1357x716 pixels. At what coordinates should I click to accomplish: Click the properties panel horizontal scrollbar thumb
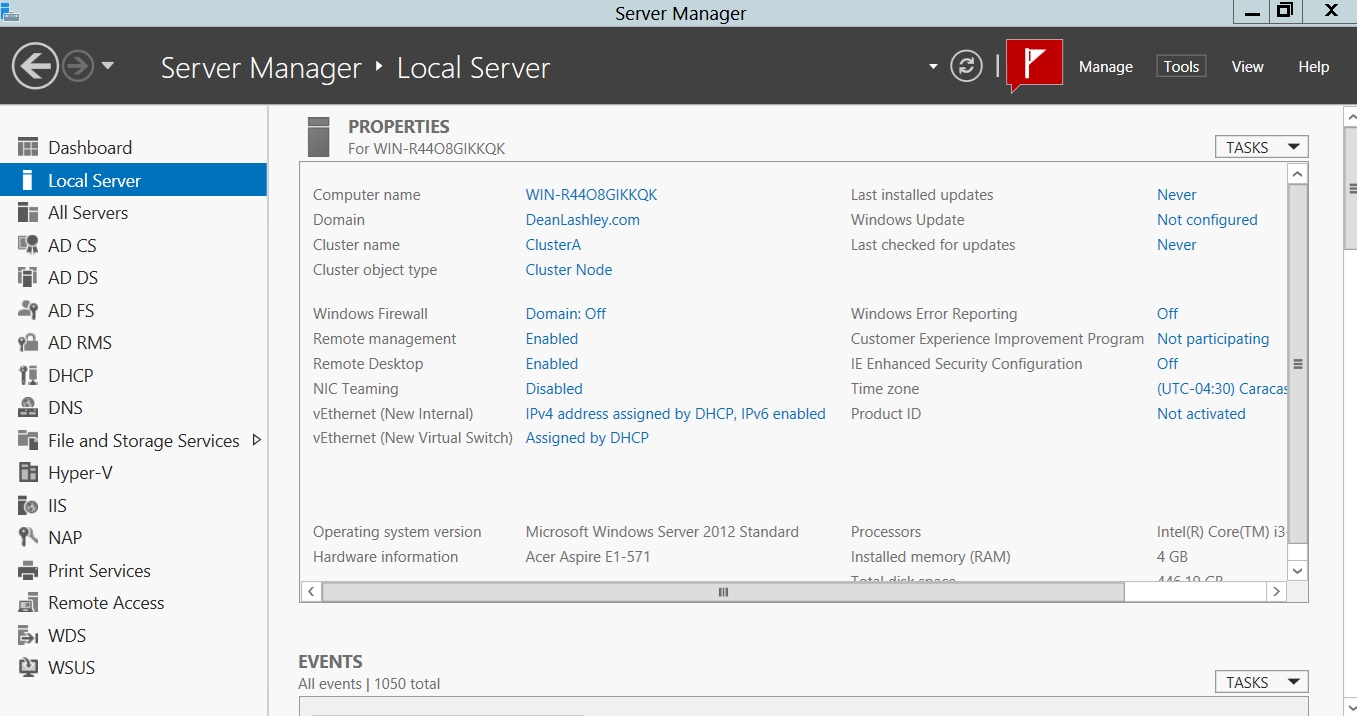pyautogui.click(x=723, y=592)
